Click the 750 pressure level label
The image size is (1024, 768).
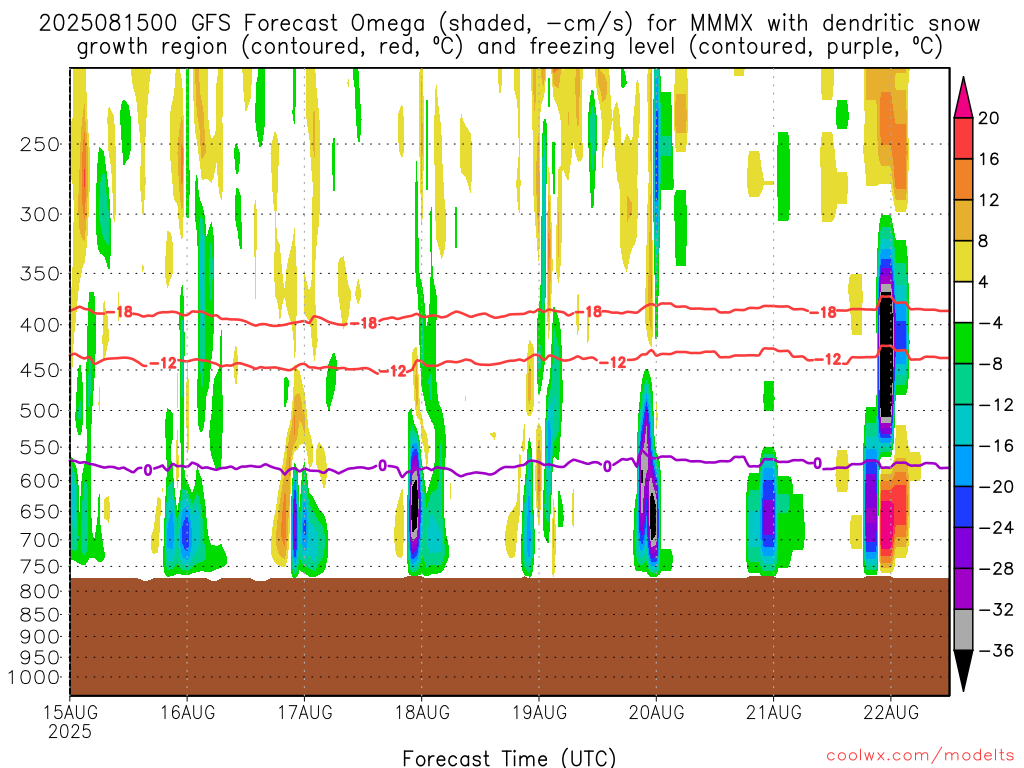click(40, 567)
